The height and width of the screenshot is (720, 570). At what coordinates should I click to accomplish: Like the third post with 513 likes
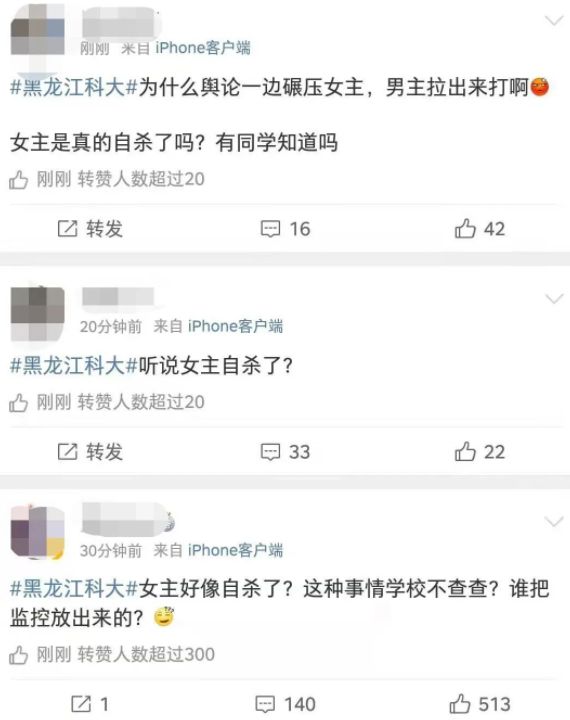coord(480,704)
